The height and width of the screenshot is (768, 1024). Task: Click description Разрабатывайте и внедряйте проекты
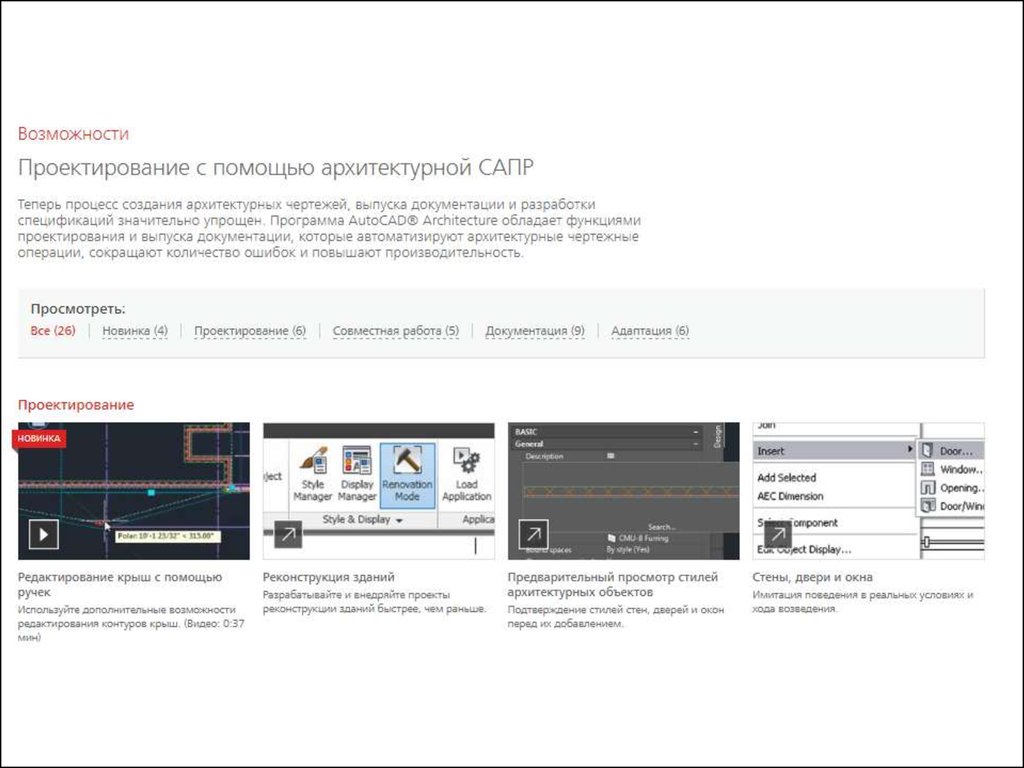pyautogui.click(x=375, y=601)
